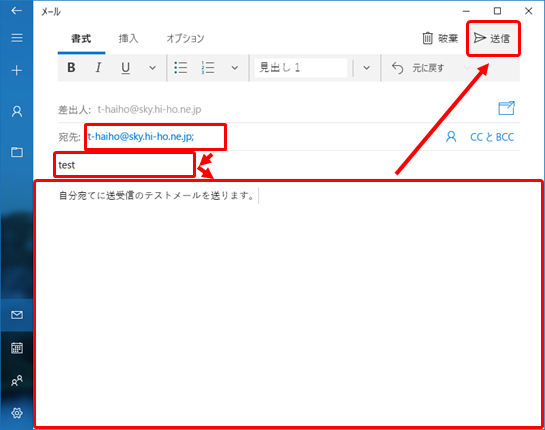The image size is (545, 430).
Task: Expand paragraph formatting options chevron
Action: pyautogui.click(x=235, y=68)
